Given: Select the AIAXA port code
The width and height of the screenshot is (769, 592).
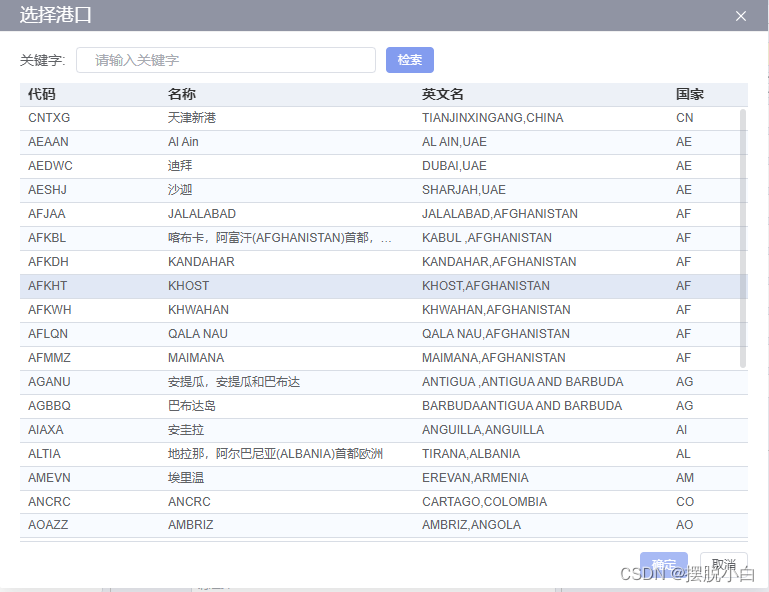Looking at the screenshot, I should (46, 430).
